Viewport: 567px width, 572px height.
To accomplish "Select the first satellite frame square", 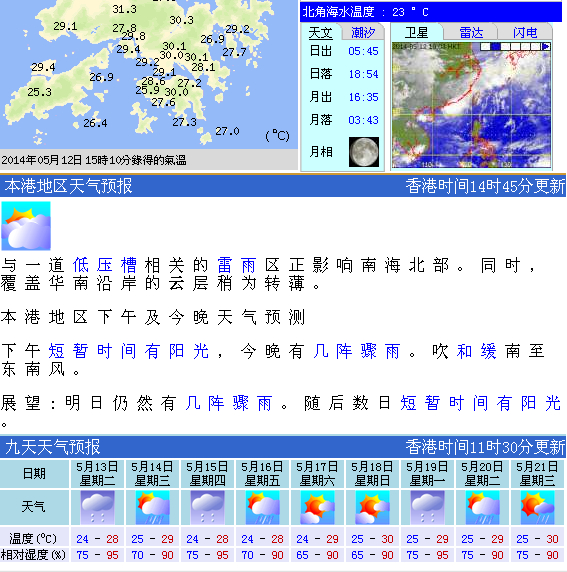I will pos(485,46).
